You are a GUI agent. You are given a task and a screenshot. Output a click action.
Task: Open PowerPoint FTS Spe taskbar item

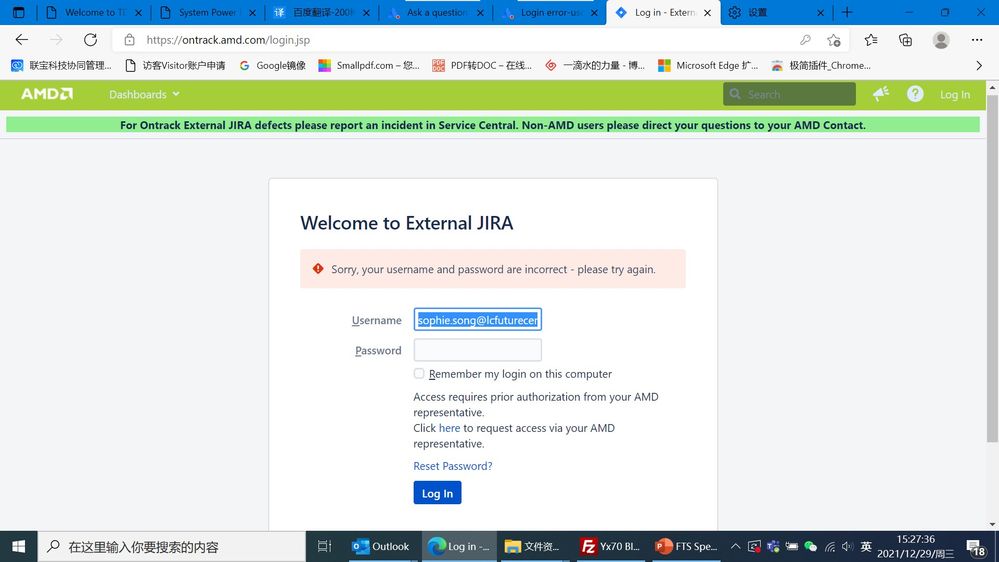pos(686,546)
